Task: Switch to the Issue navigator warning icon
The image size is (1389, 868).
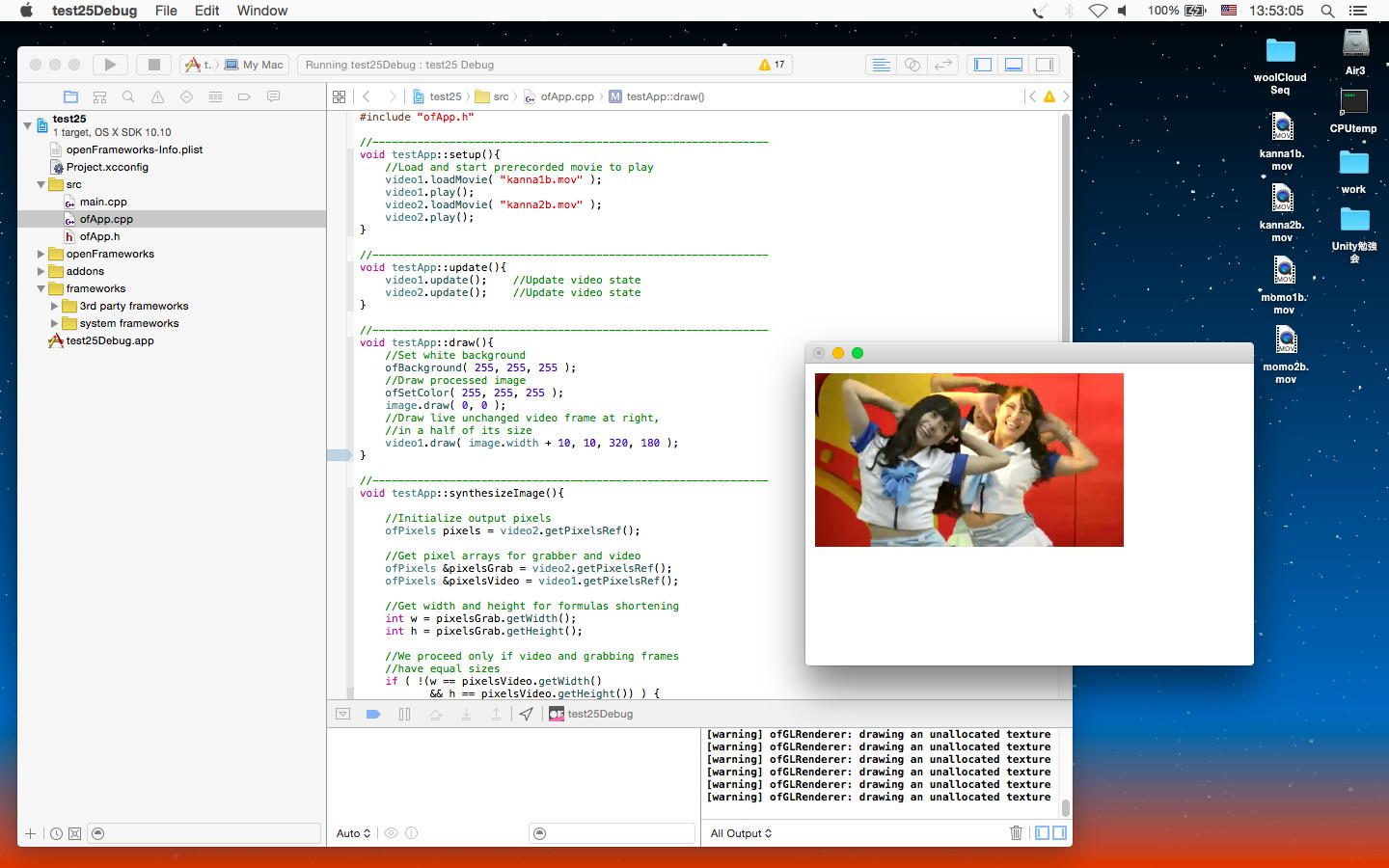Action: (x=157, y=96)
